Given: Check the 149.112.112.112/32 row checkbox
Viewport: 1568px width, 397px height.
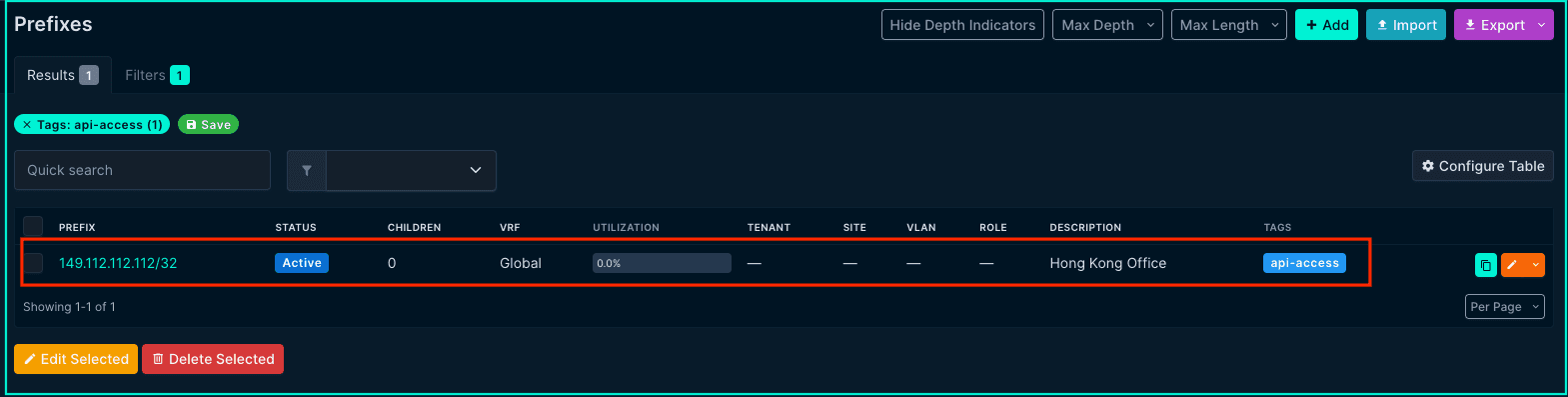Looking at the screenshot, I should point(34,263).
